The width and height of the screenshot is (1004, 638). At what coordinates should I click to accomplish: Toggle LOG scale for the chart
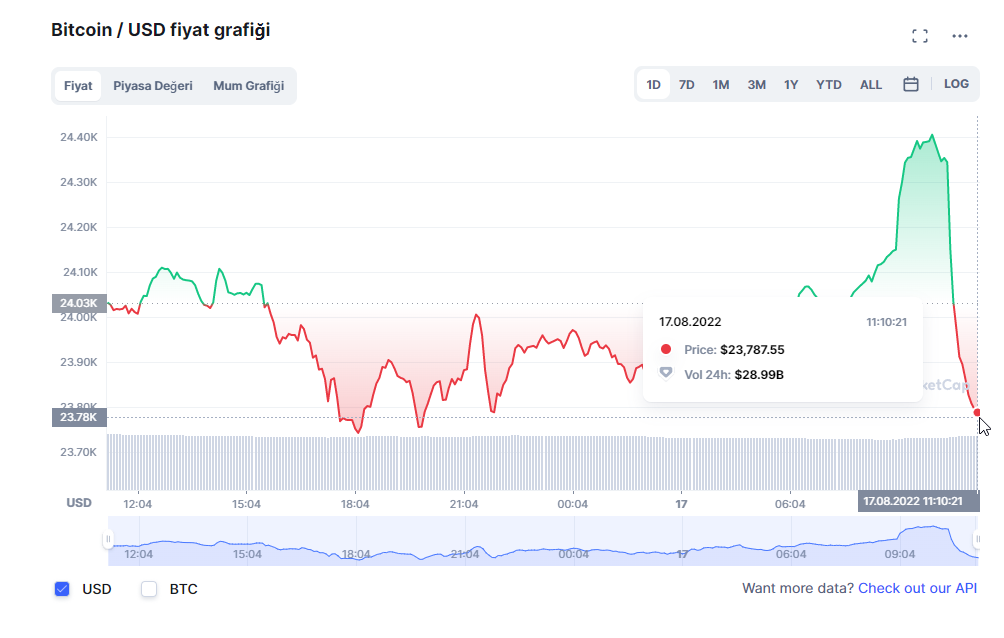pos(955,84)
